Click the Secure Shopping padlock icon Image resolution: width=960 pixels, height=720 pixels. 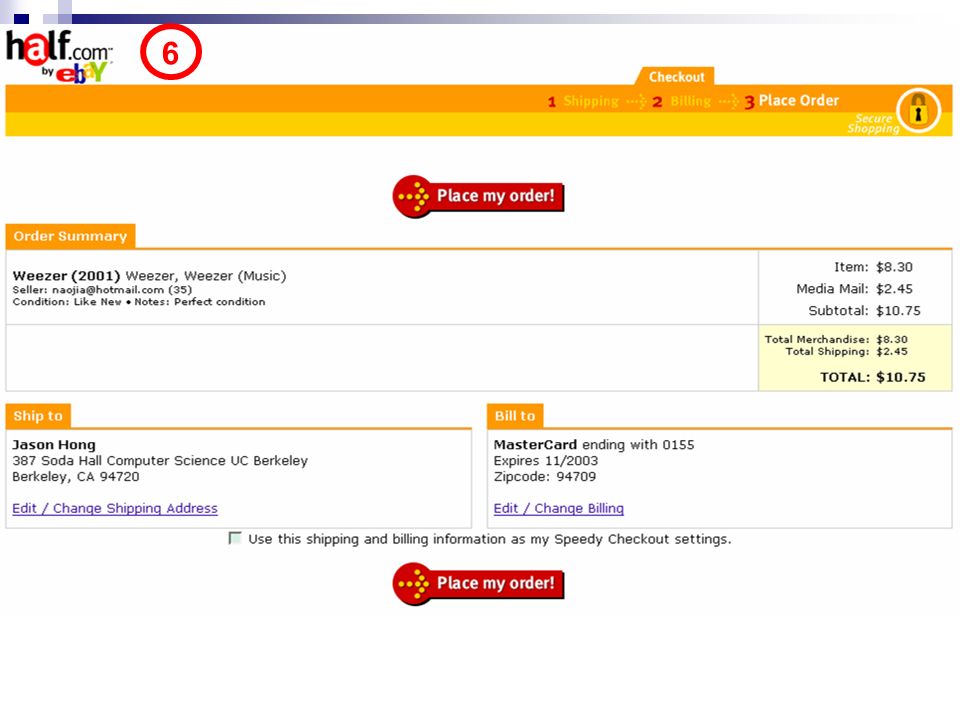tap(918, 110)
